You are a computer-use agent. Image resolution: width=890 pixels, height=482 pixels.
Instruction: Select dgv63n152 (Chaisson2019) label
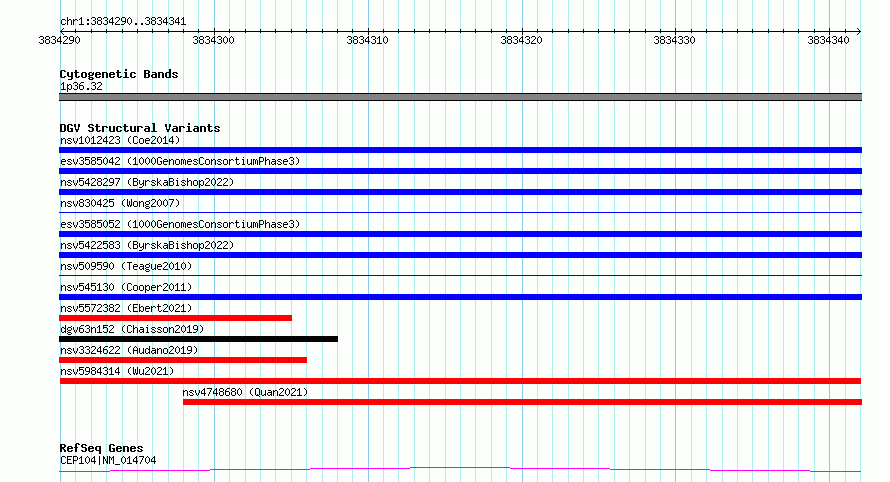click(x=132, y=329)
